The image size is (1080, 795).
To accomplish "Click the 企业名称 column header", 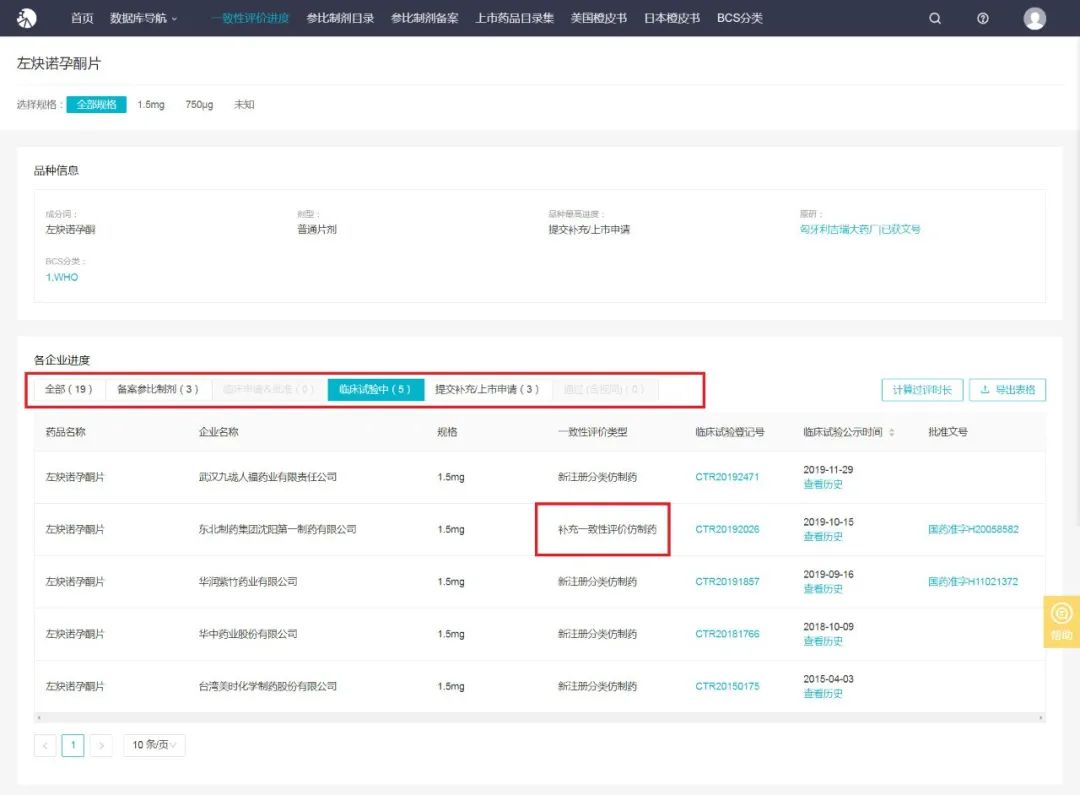I will click(x=218, y=432).
